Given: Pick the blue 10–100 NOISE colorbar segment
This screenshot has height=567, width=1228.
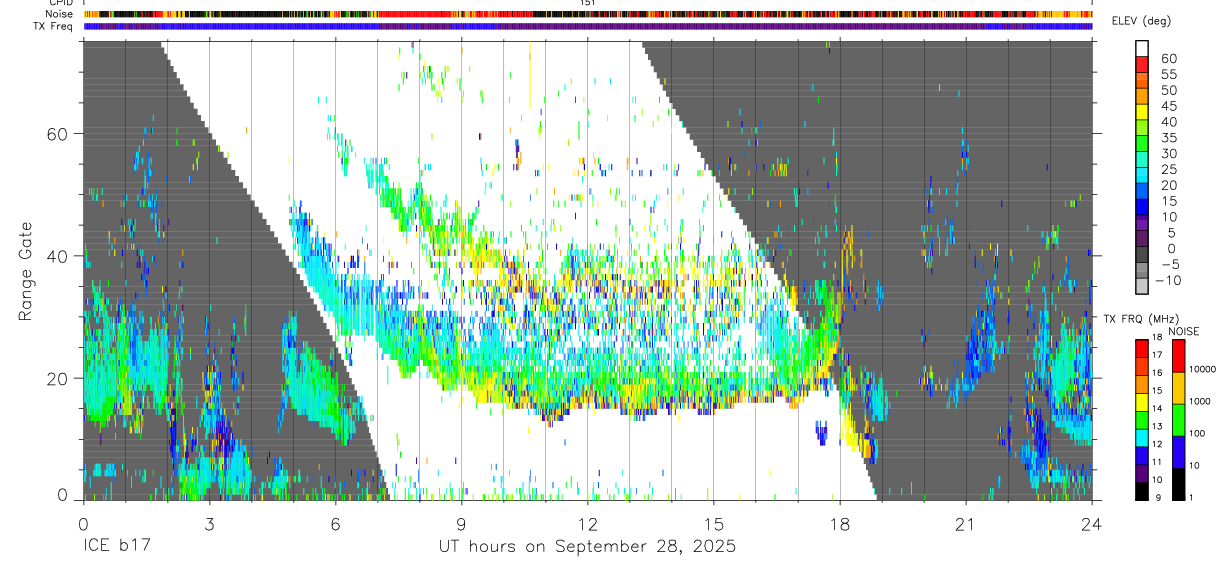Looking at the screenshot, I should point(1178,452).
